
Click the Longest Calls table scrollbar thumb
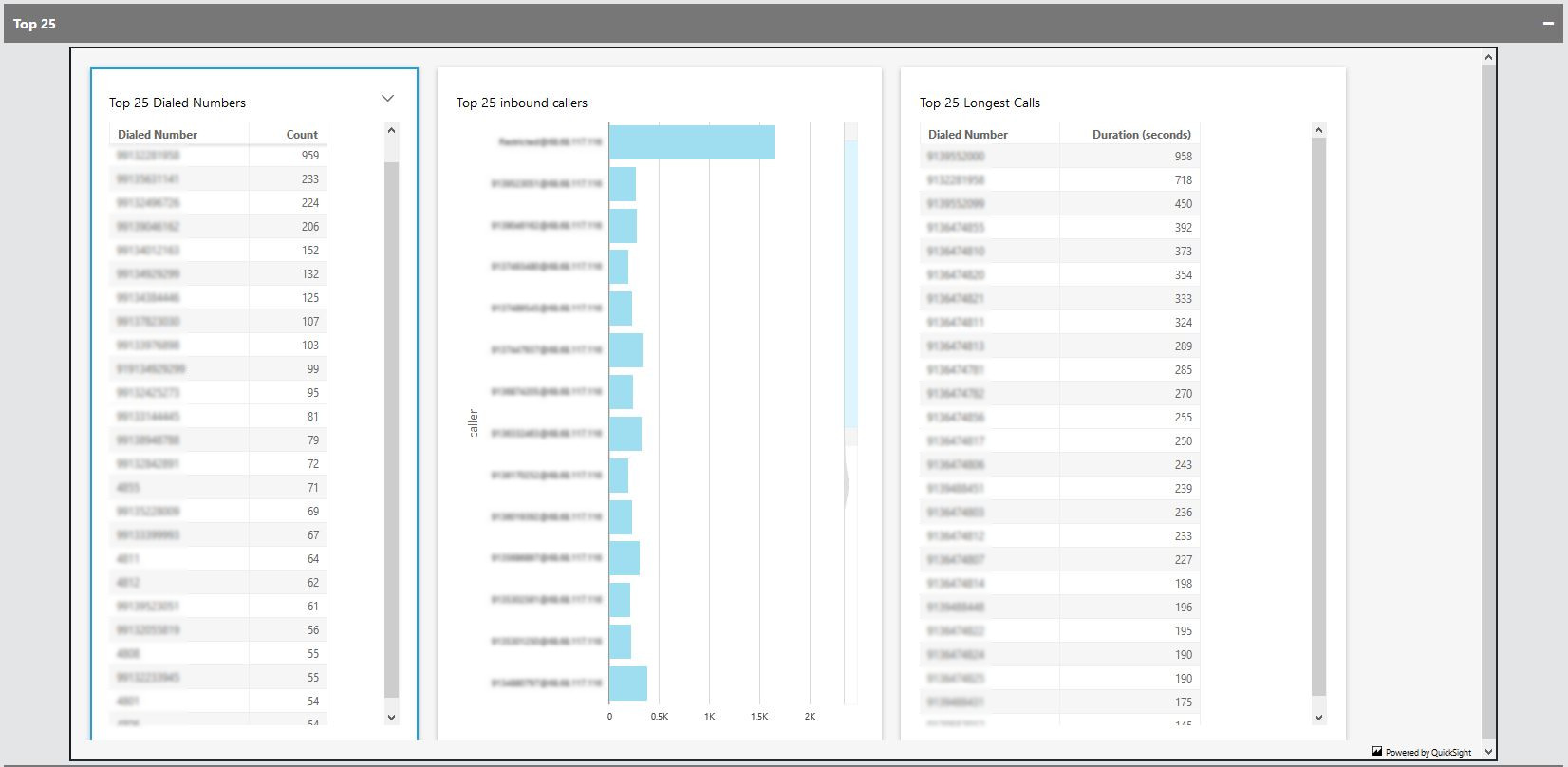1318,418
